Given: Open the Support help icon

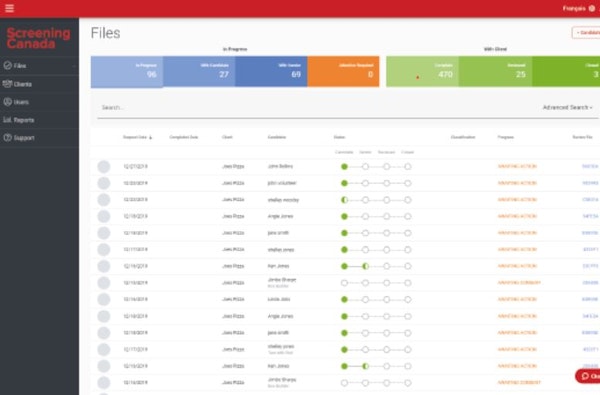Looking at the screenshot, I should [8, 137].
